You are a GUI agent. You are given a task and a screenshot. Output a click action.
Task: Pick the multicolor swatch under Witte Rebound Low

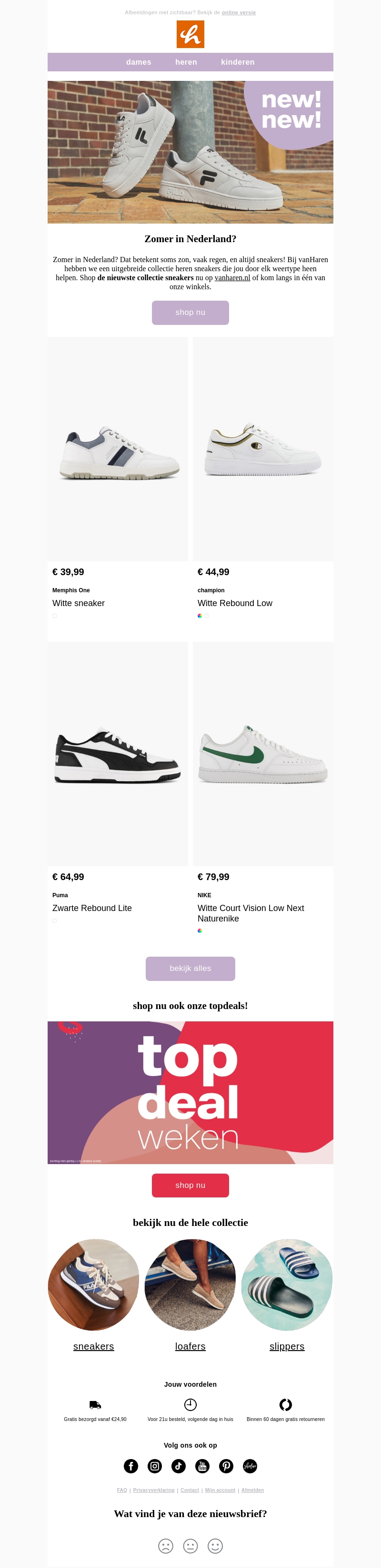click(200, 616)
